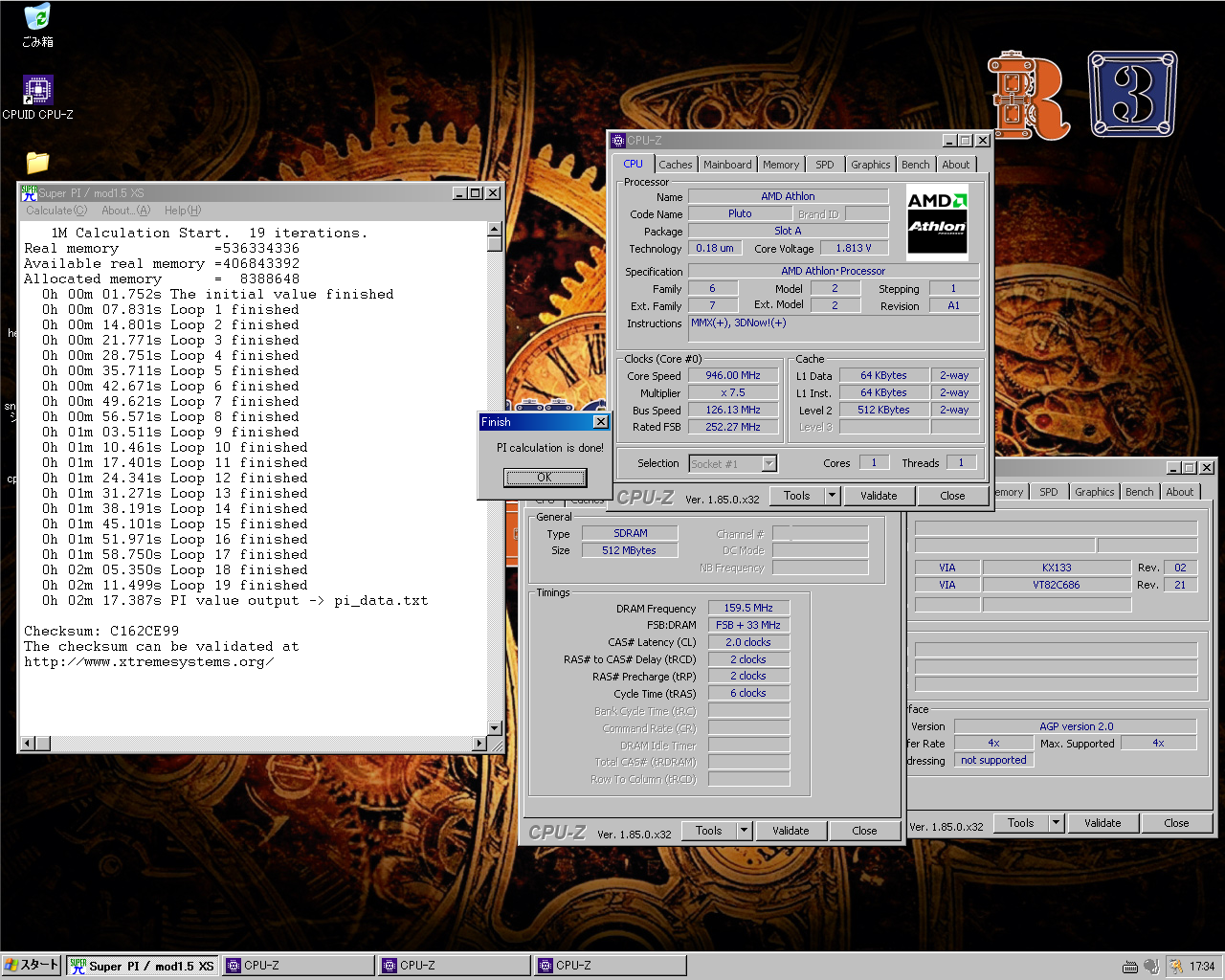Click the KX133 chipset field

click(1057, 568)
